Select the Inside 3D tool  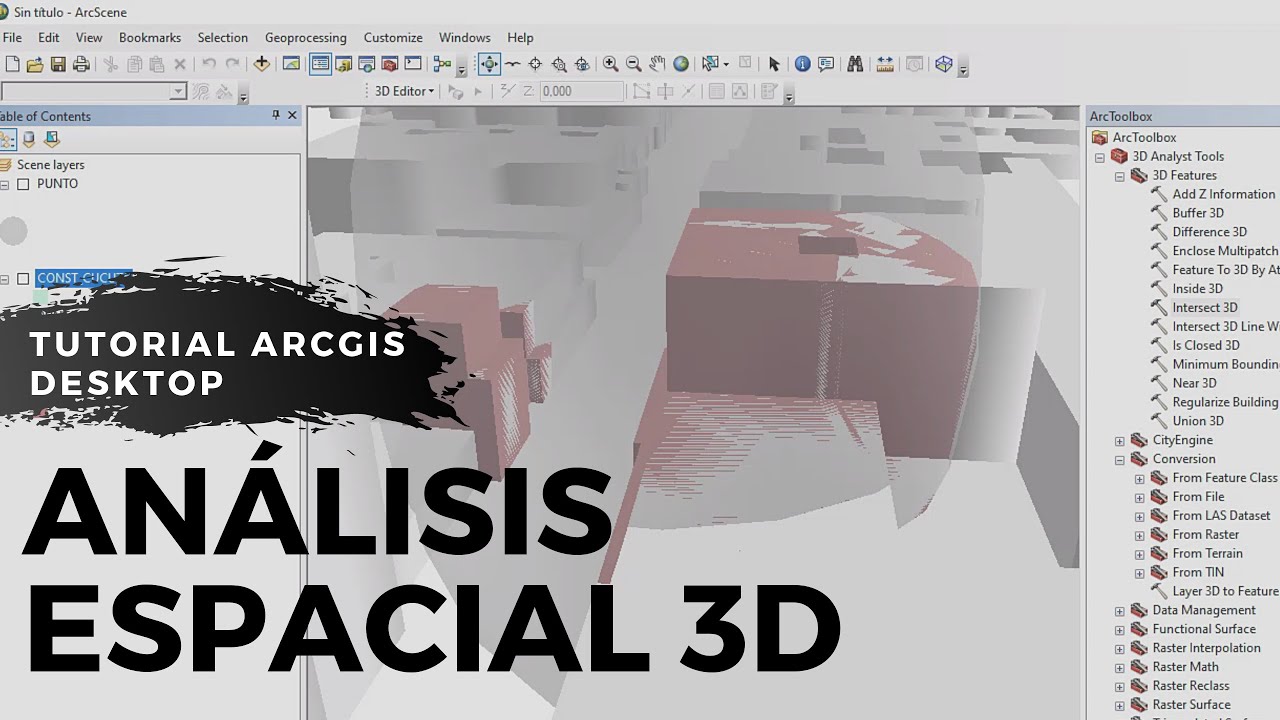[x=1197, y=289]
